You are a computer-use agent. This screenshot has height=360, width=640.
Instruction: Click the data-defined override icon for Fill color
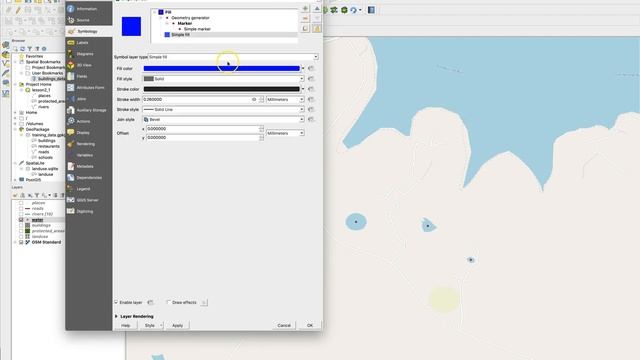[x=311, y=68]
